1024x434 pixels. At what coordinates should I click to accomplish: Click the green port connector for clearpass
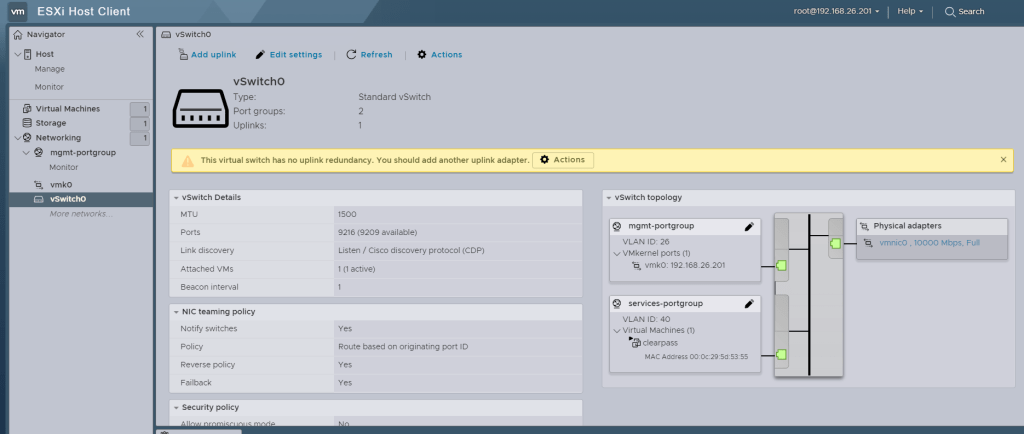783,355
